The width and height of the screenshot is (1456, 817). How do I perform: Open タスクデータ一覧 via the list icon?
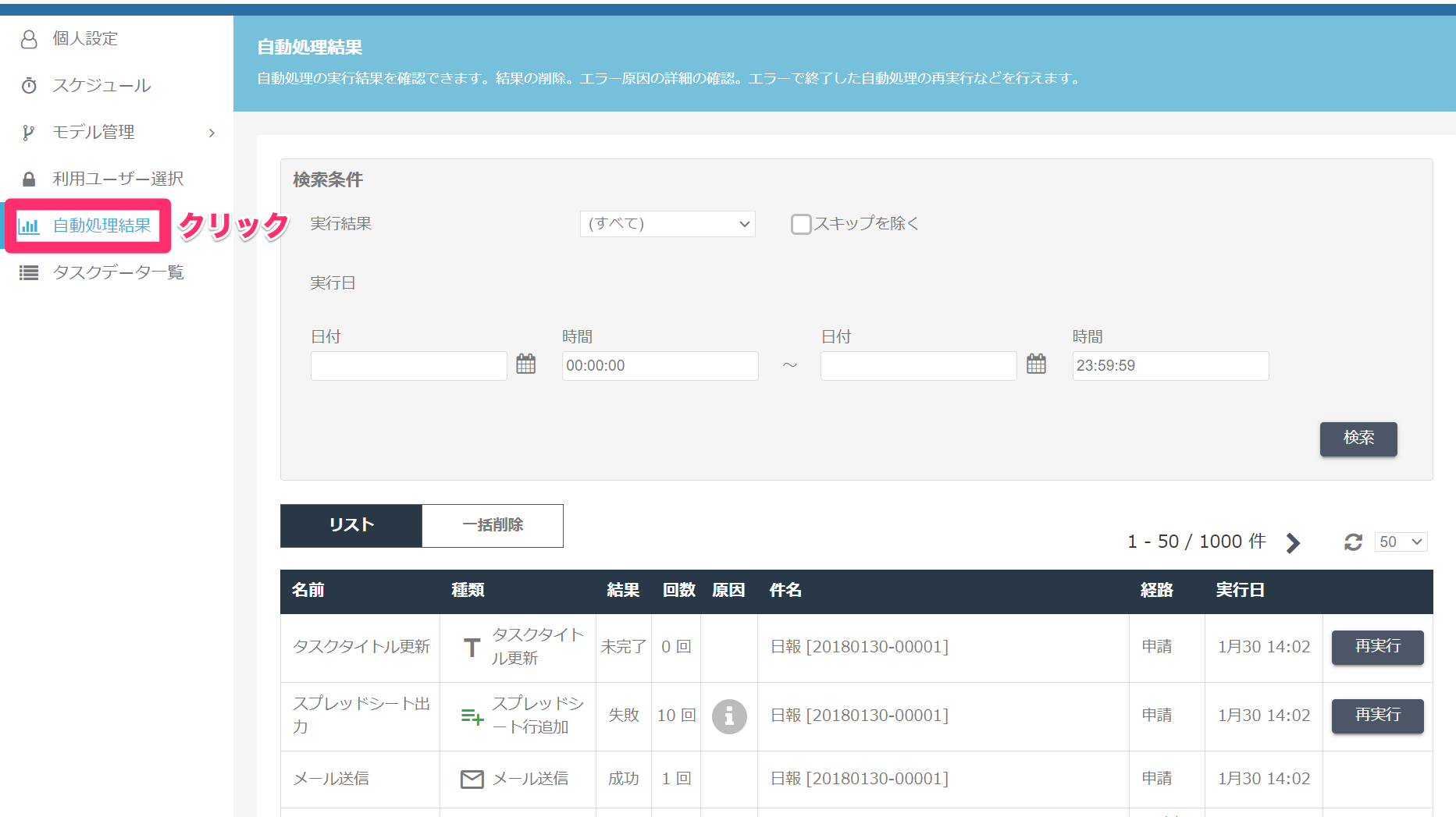[x=29, y=272]
